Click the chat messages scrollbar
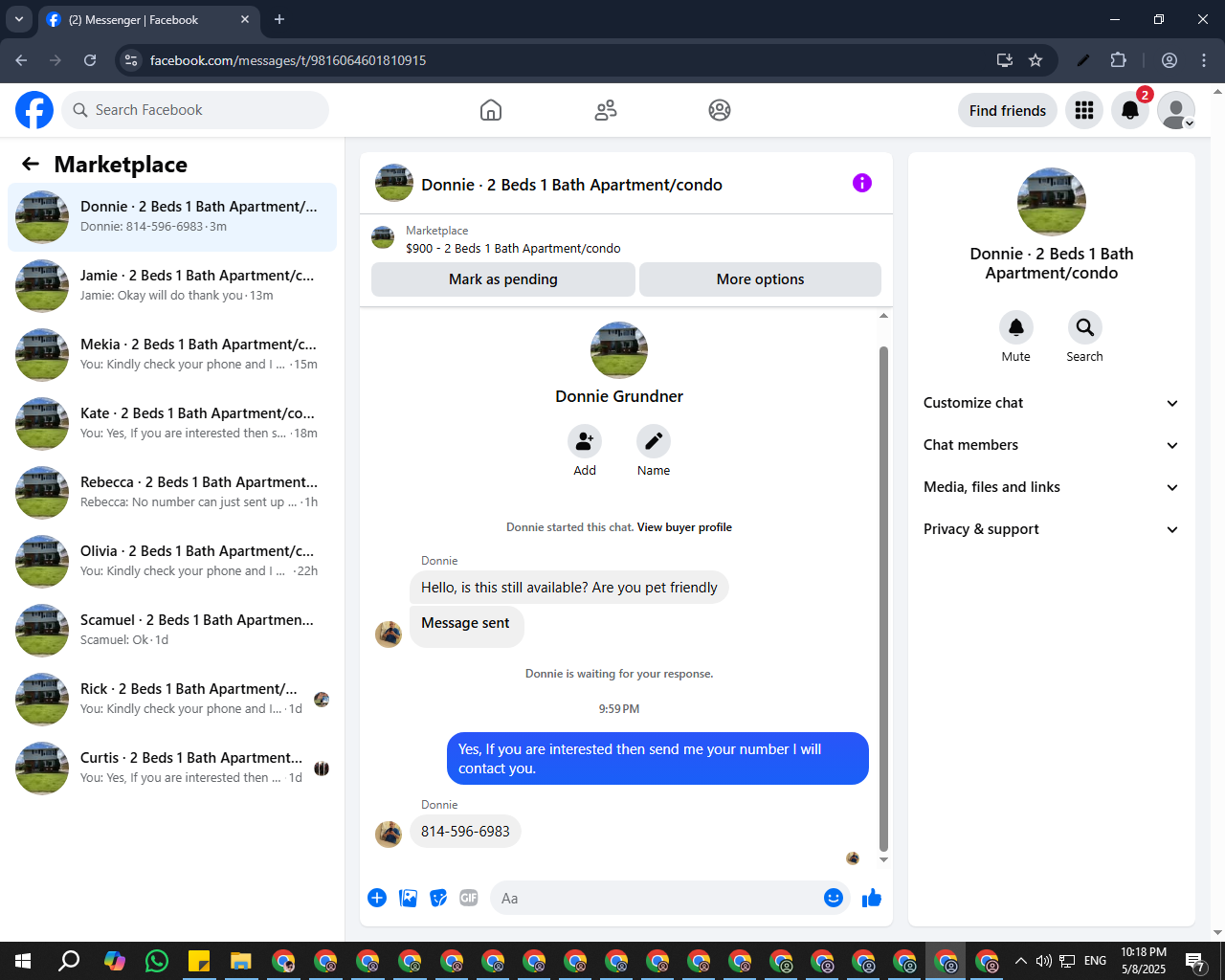 pos(883,598)
